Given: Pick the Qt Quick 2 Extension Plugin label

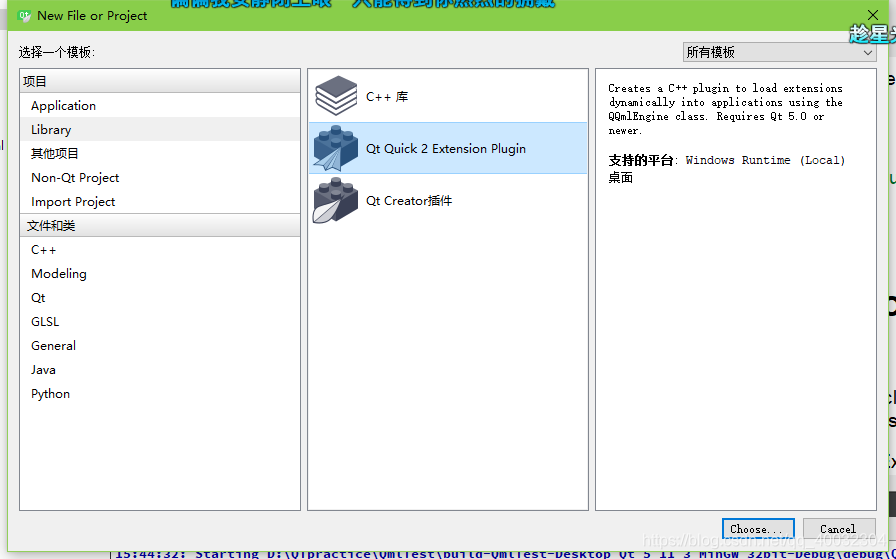Looking at the screenshot, I should pos(446,149).
